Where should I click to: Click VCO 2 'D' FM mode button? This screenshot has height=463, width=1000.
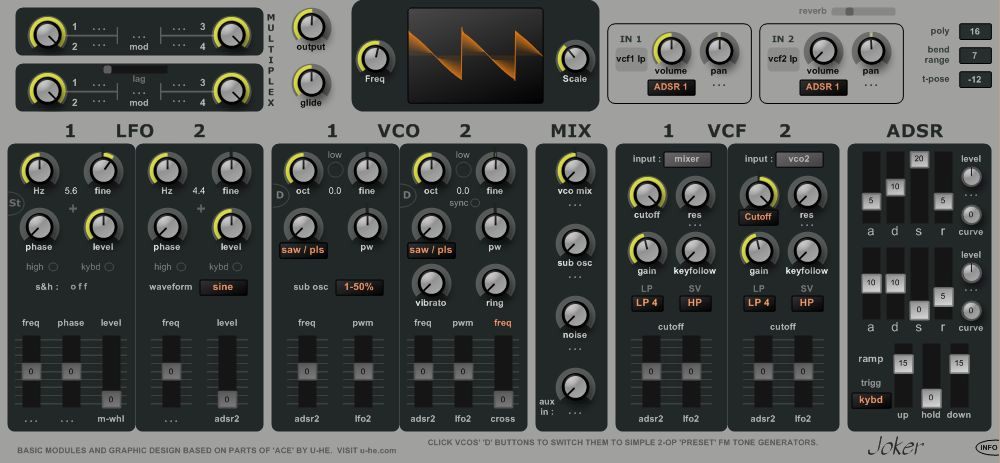[x=407, y=195]
